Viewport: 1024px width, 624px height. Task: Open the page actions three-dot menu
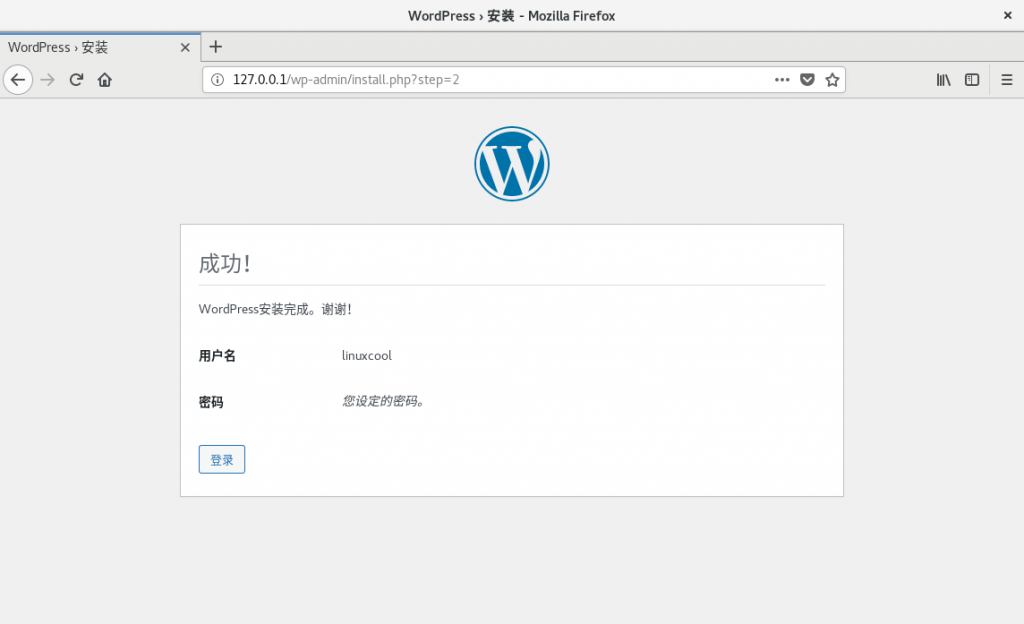coord(782,80)
